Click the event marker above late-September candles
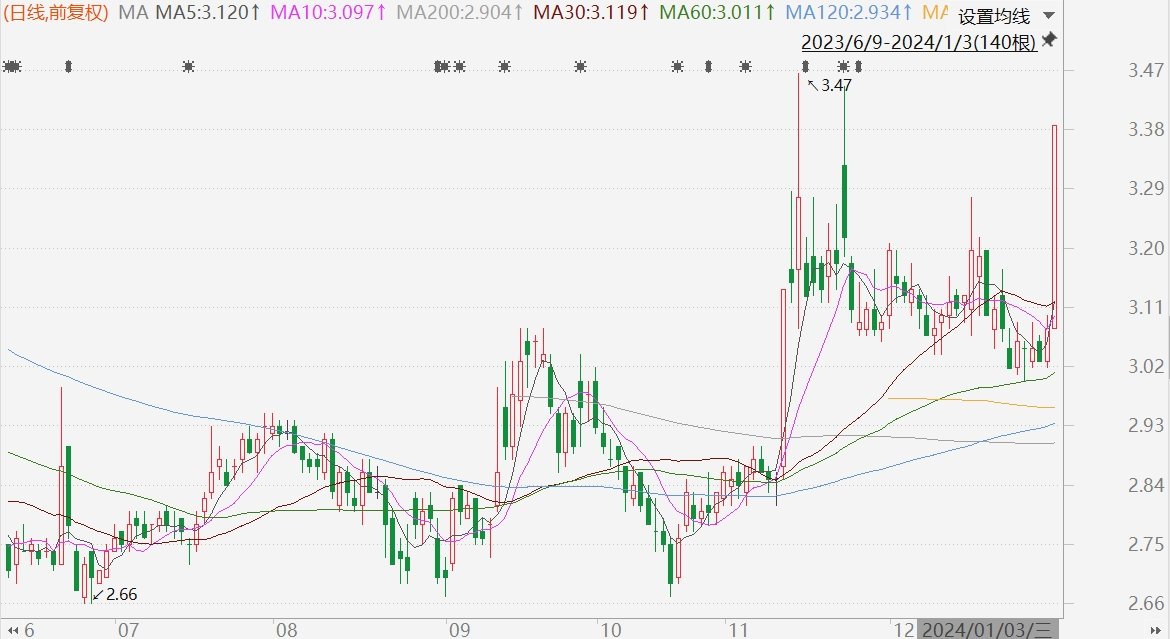 tap(581, 66)
